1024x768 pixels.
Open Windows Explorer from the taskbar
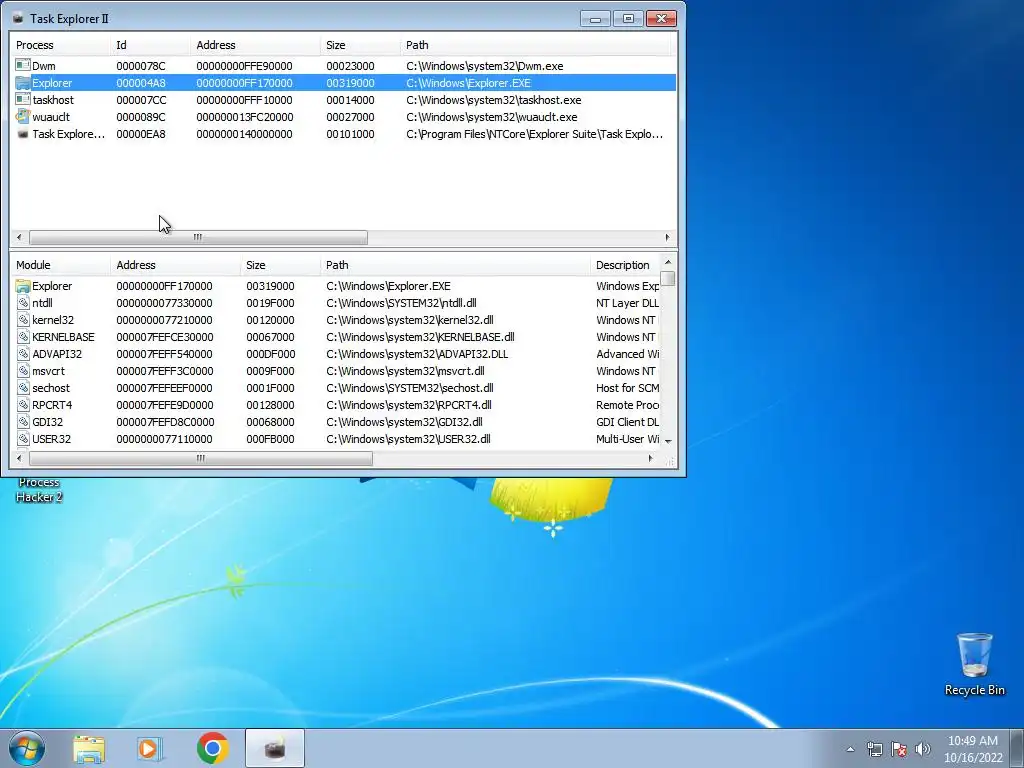point(89,748)
